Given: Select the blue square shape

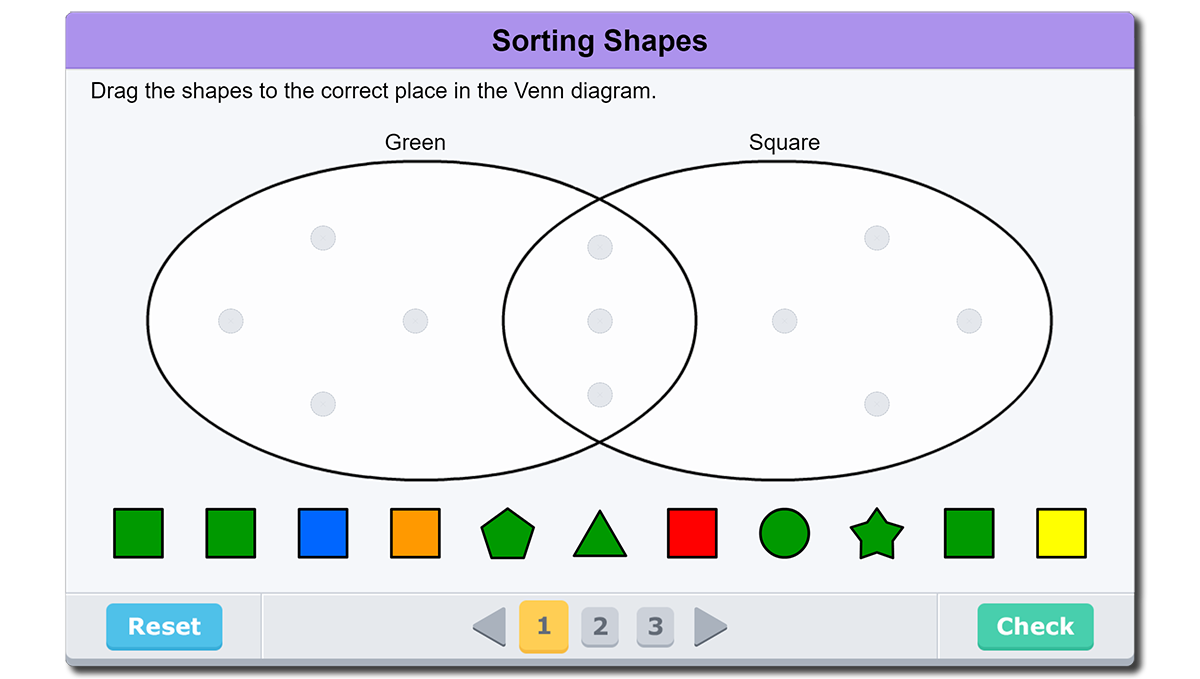Looking at the screenshot, I should [x=323, y=533].
